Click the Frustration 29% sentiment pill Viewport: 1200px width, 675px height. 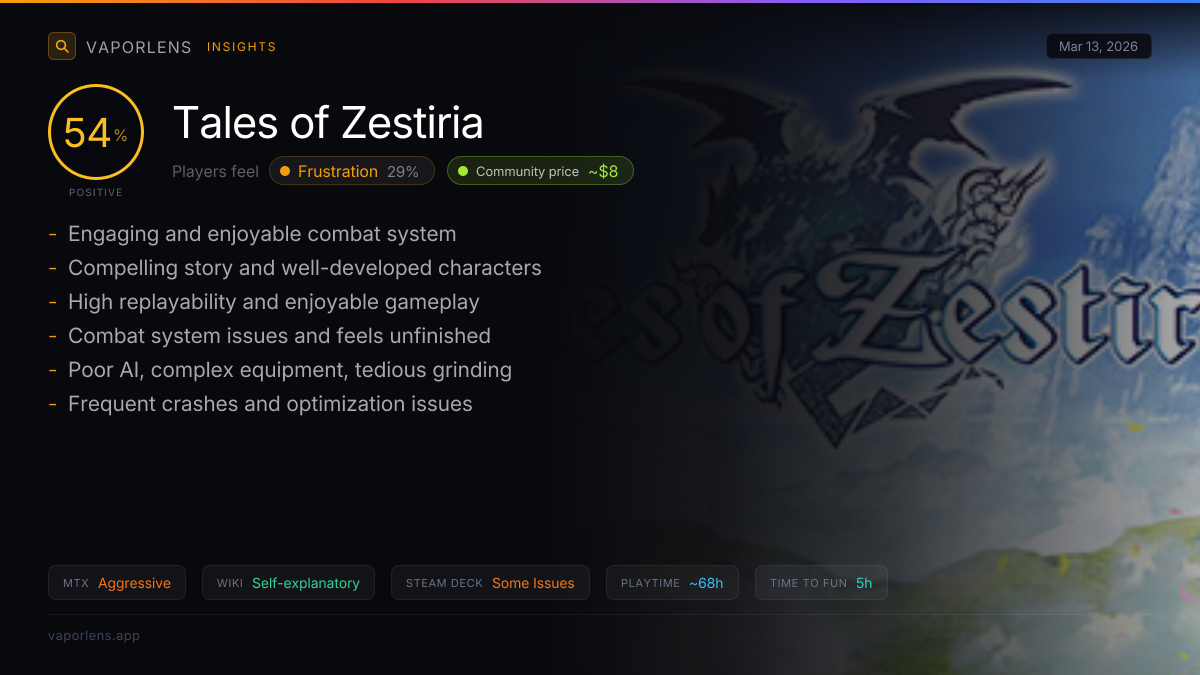(351, 171)
